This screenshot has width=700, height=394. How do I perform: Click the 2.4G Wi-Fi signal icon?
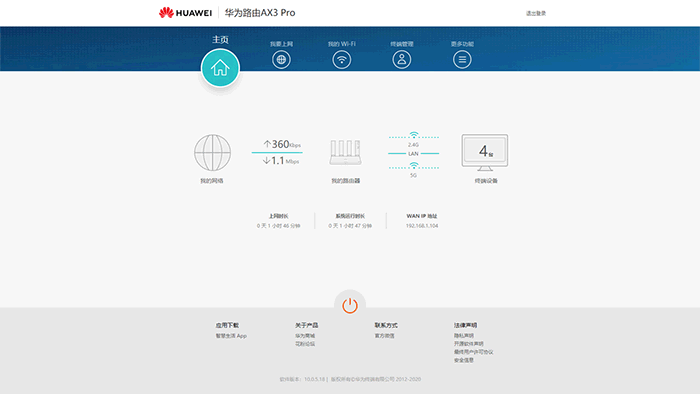click(x=414, y=135)
